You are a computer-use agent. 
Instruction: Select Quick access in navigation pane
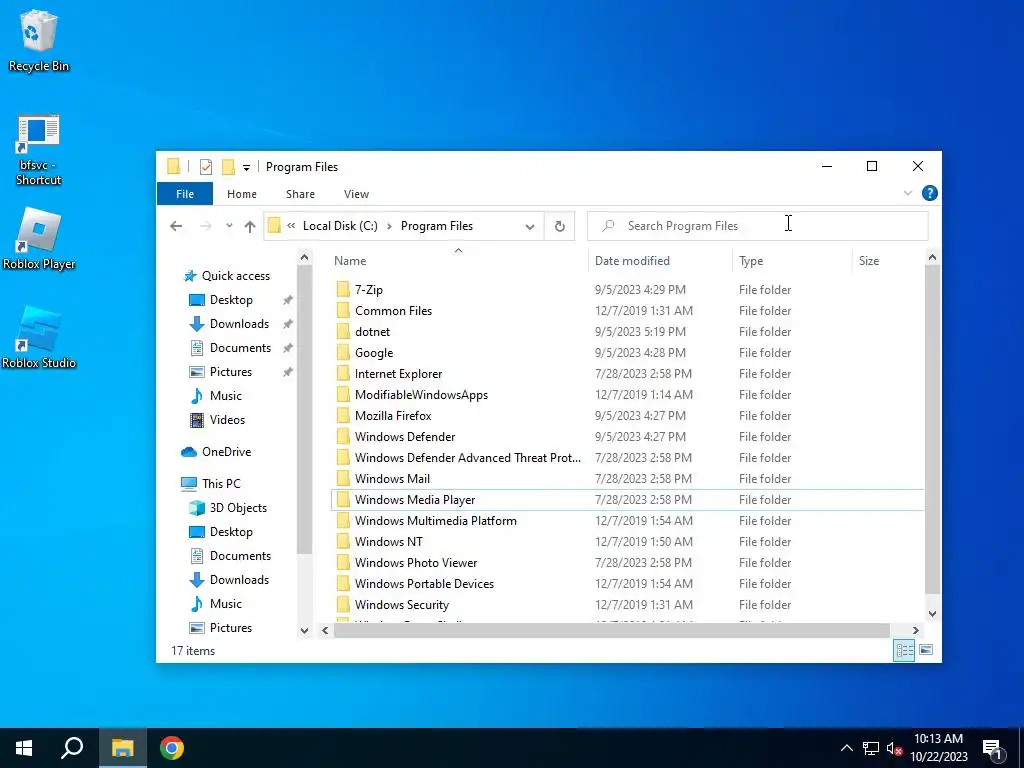tap(227, 276)
